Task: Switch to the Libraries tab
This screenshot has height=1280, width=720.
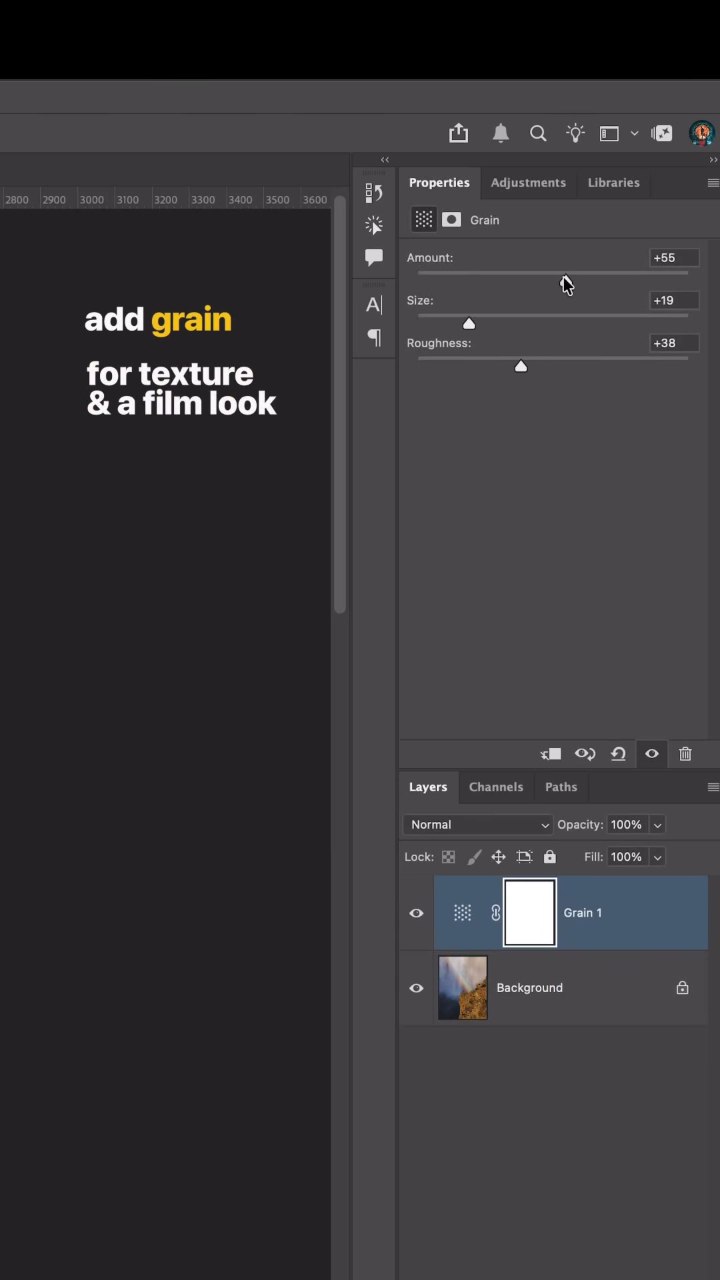Action: coord(613,183)
